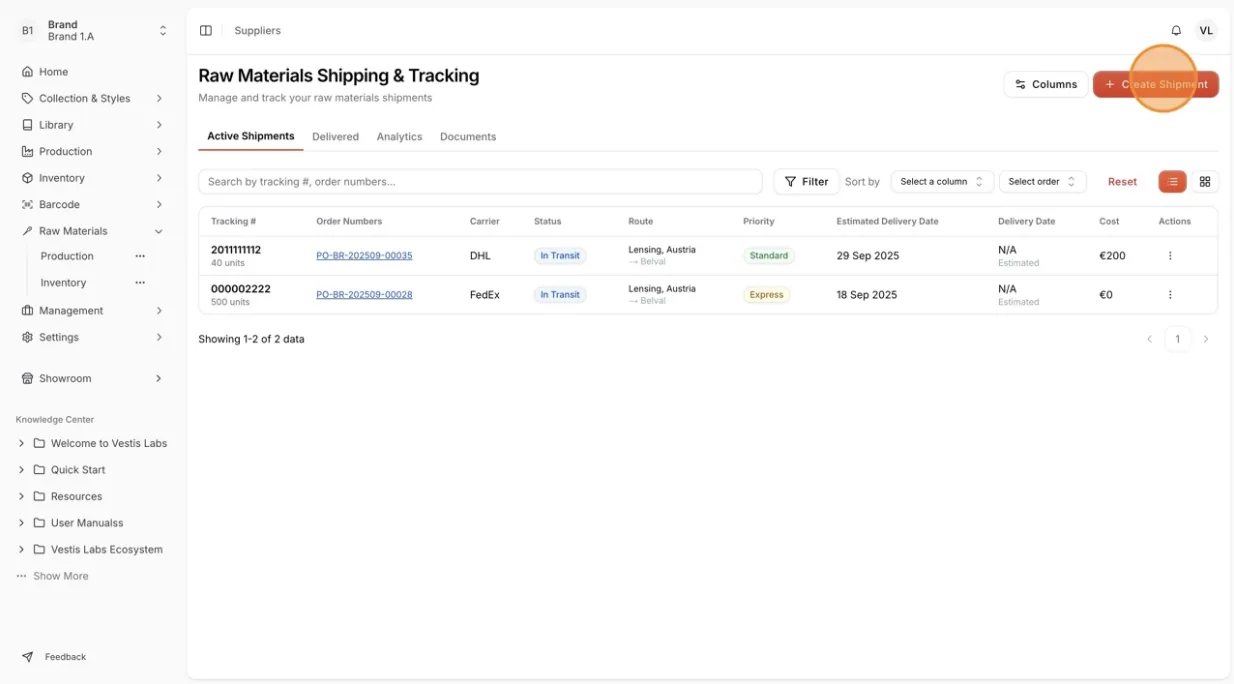
Task: Go to next page arrow
Action: [1206, 339]
